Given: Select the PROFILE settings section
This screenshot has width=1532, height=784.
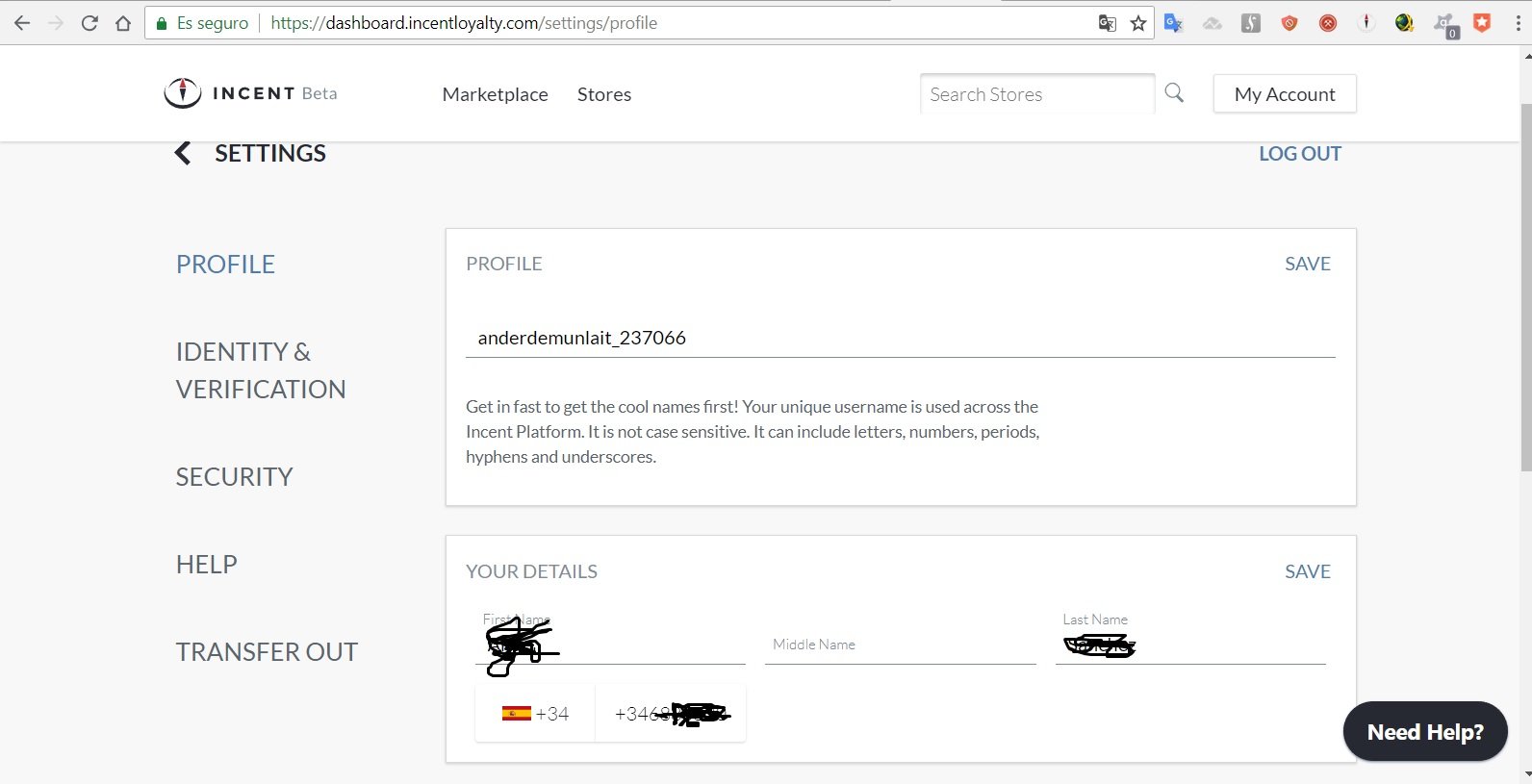Looking at the screenshot, I should click(225, 265).
